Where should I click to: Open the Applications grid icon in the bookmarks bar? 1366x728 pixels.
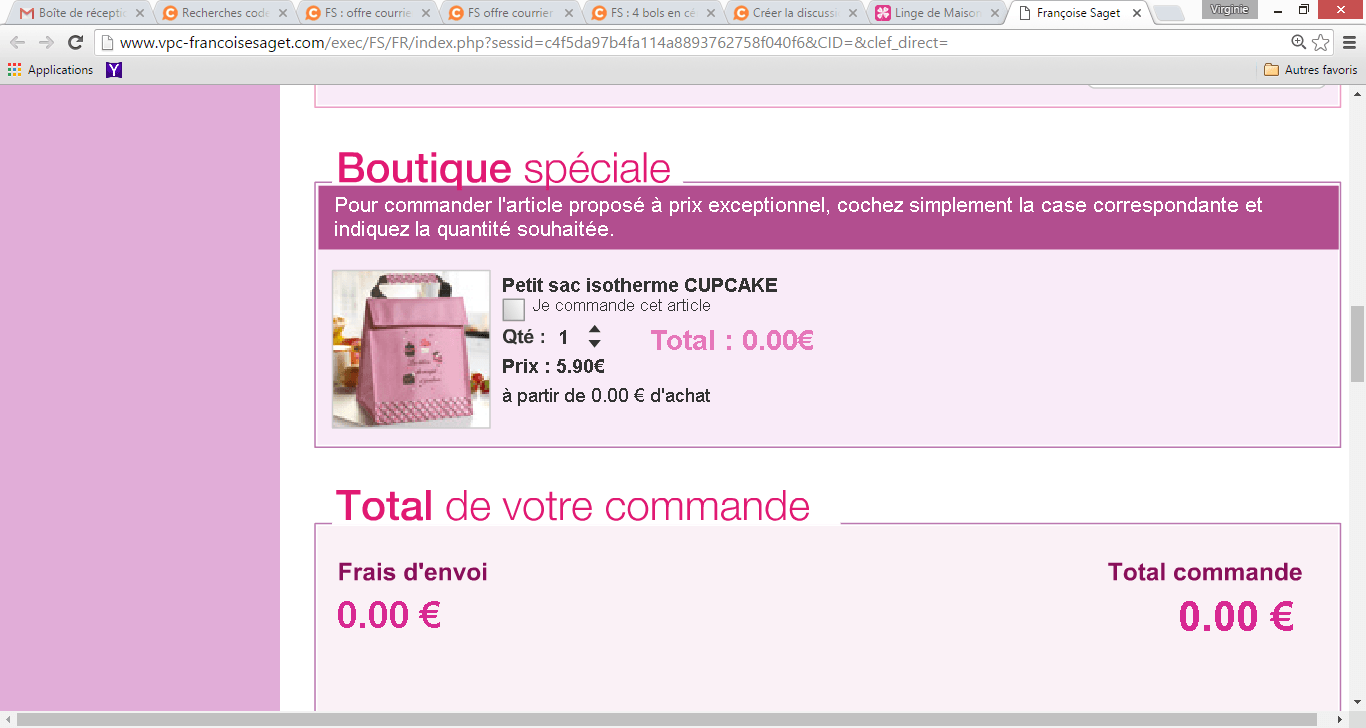click(14, 70)
